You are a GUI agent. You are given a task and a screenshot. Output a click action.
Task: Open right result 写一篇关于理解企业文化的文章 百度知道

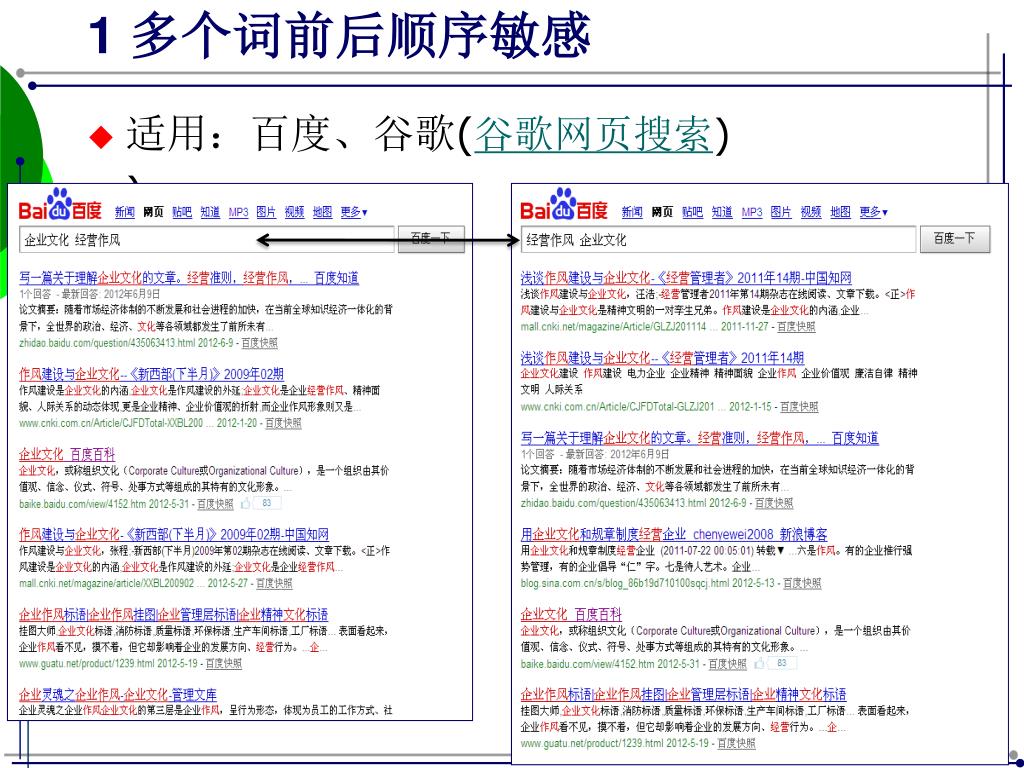(699, 438)
